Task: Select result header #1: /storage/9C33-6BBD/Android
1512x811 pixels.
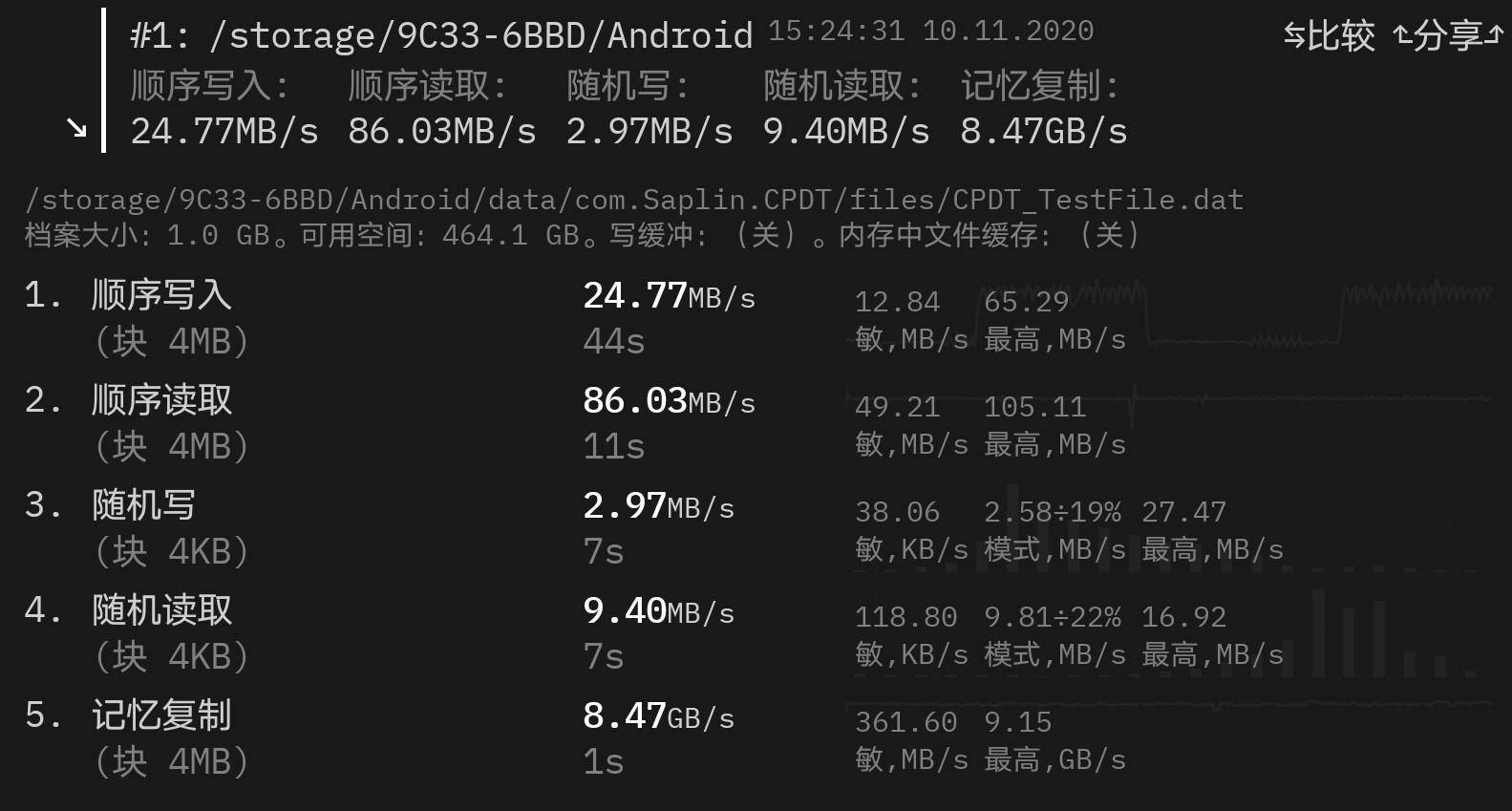Action: click(x=442, y=35)
